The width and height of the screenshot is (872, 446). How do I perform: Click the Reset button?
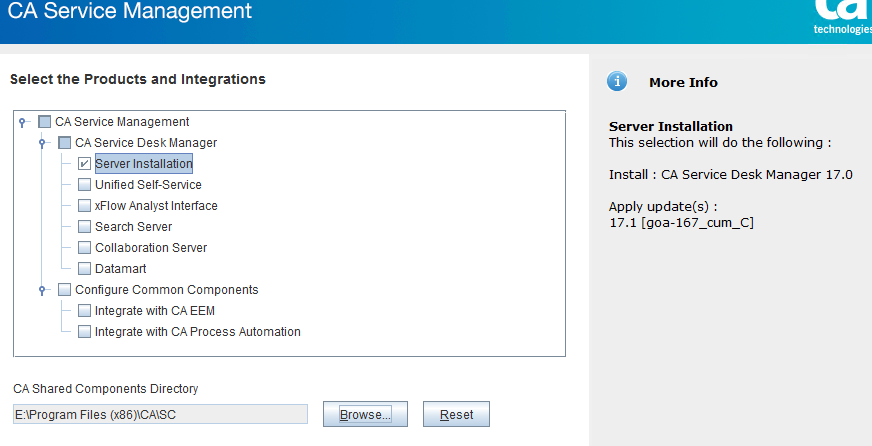(x=457, y=414)
